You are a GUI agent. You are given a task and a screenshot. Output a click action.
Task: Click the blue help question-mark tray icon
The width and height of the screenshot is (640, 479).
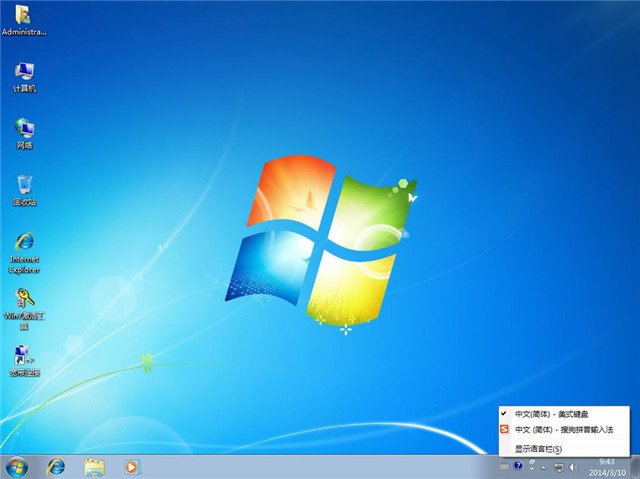518,467
